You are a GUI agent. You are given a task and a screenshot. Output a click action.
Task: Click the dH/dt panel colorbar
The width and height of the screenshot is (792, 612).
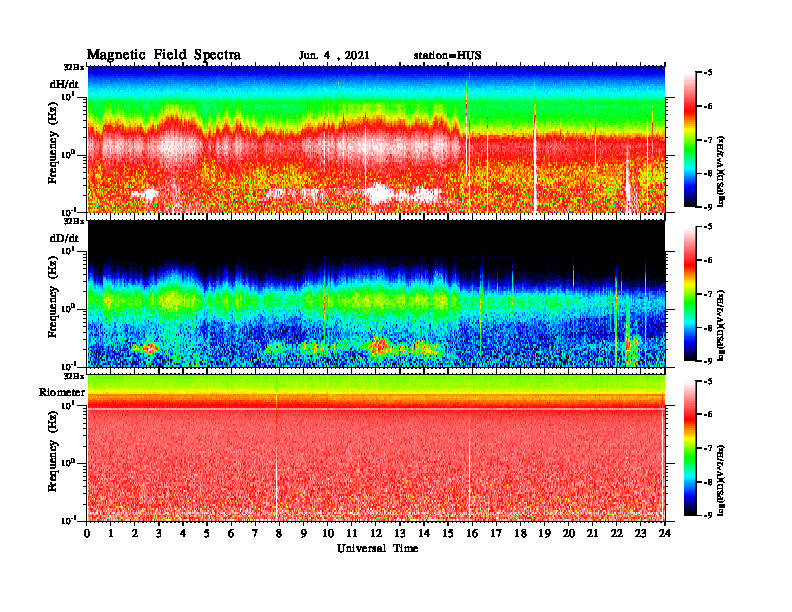pos(689,140)
